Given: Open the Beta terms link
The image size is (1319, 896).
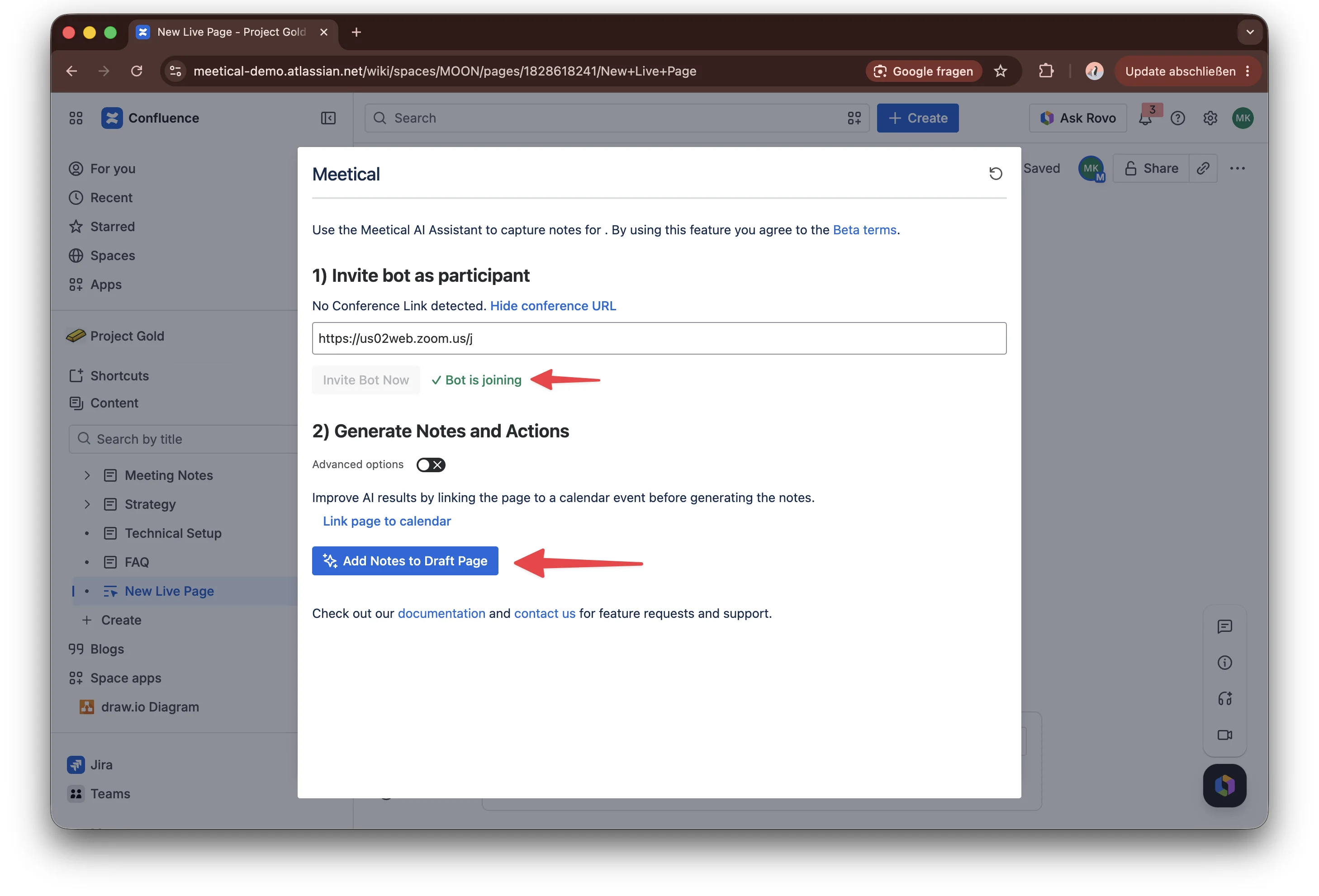Looking at the screenshot, I should 864,230.
